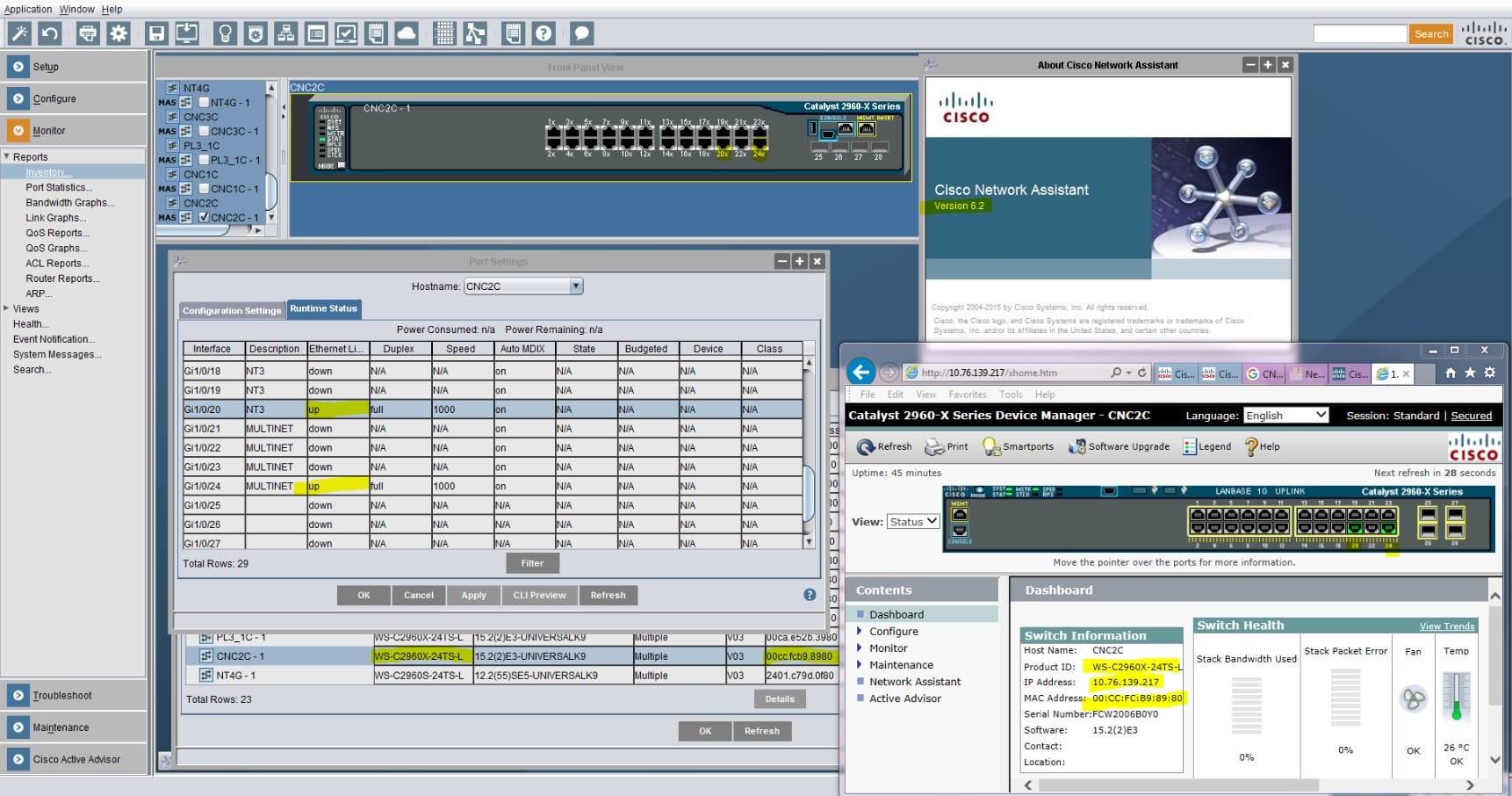The height and width of the screenshot is (796, 1512).
Task: Click Legend in Device Manager toolbar
Action: (x=1206, y=446)
